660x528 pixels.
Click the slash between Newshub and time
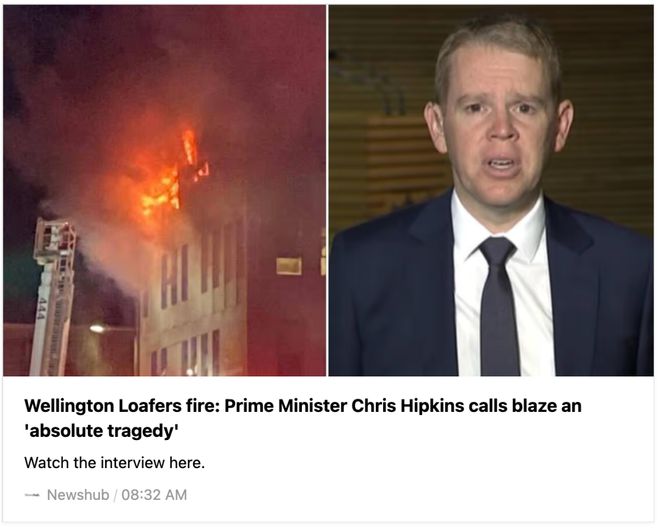tap(115, 495)
